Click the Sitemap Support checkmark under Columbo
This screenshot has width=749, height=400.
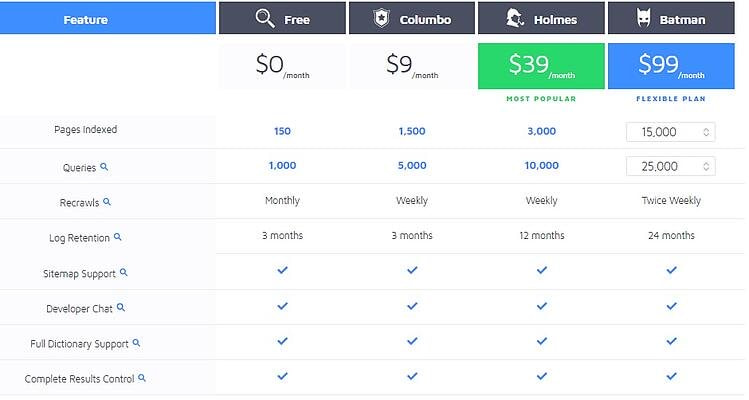pyautogui.click(x=412, y=270)
